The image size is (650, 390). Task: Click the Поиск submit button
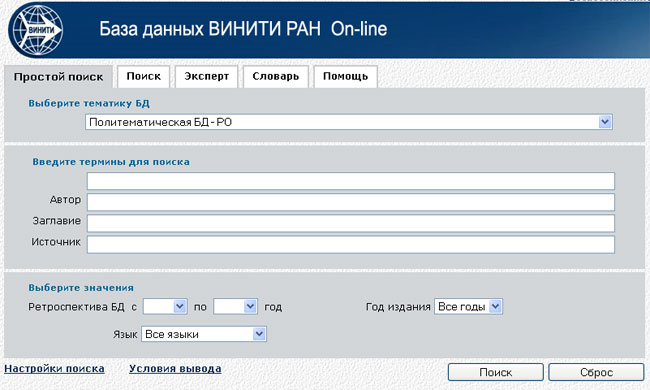(x=496, y=372)
